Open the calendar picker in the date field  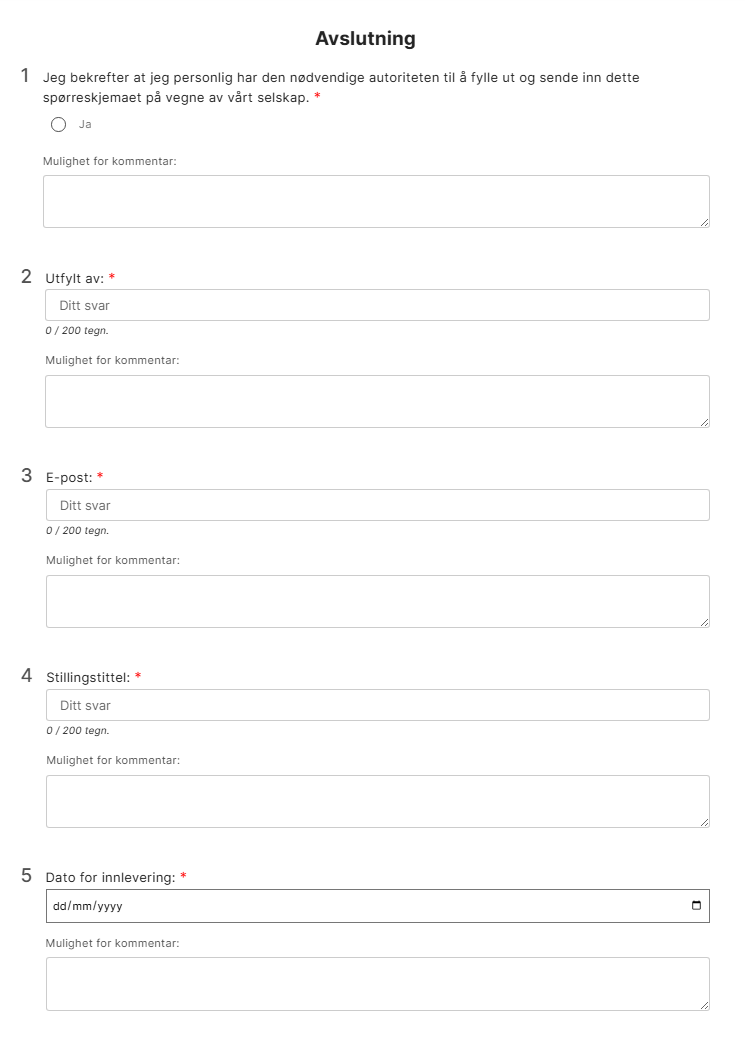click(x=697, y=906)
